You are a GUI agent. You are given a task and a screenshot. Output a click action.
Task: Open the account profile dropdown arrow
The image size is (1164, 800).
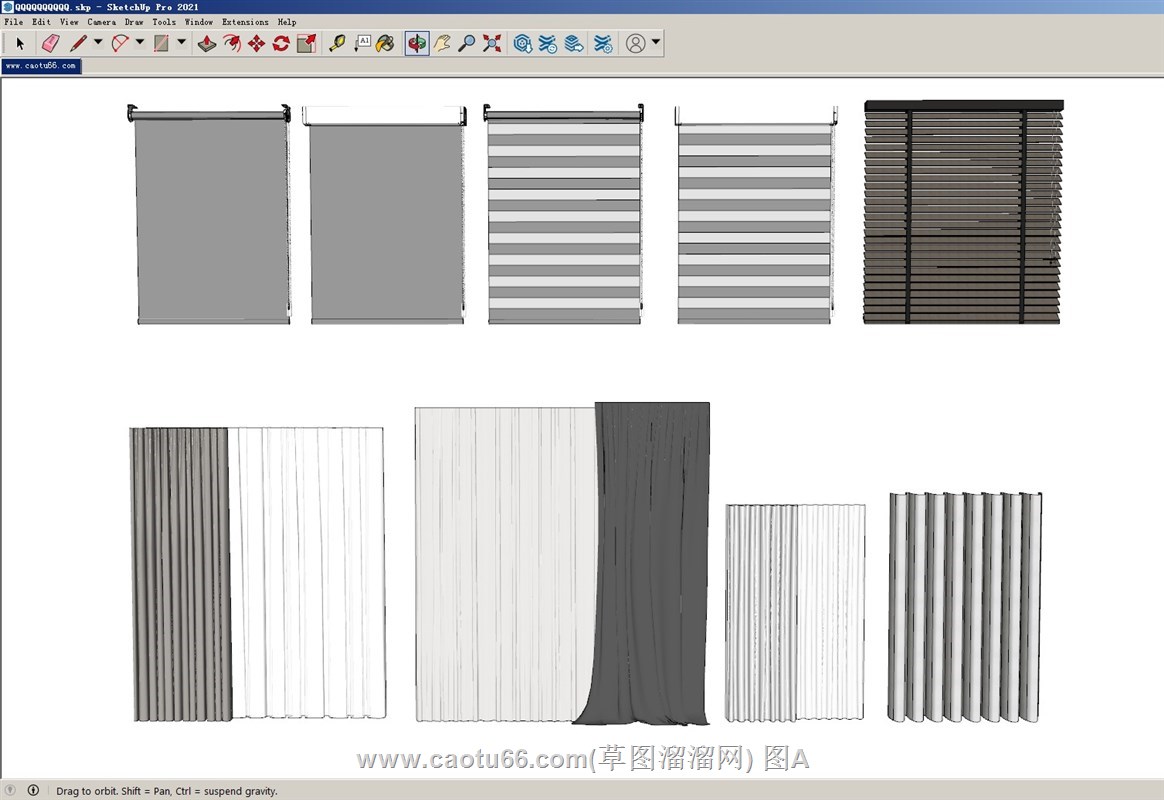[x=656, y=42]
